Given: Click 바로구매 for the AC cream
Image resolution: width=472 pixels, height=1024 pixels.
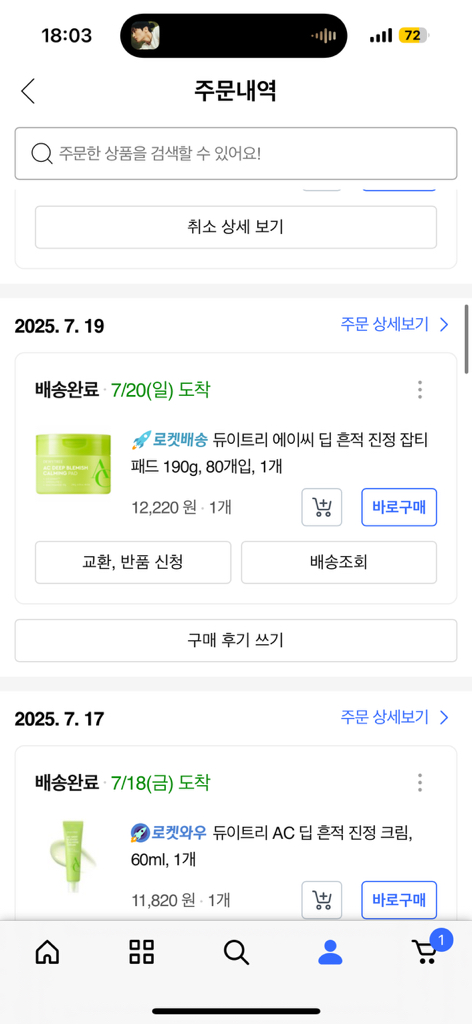Looking at the screenshot, I should click(399, 900).
